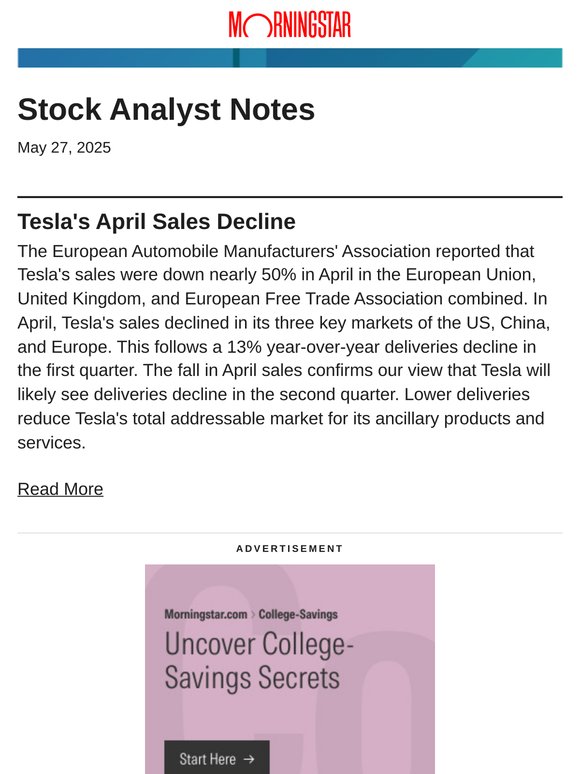Open the Read More link
580x774 pixels.
(x=60, y=489)
